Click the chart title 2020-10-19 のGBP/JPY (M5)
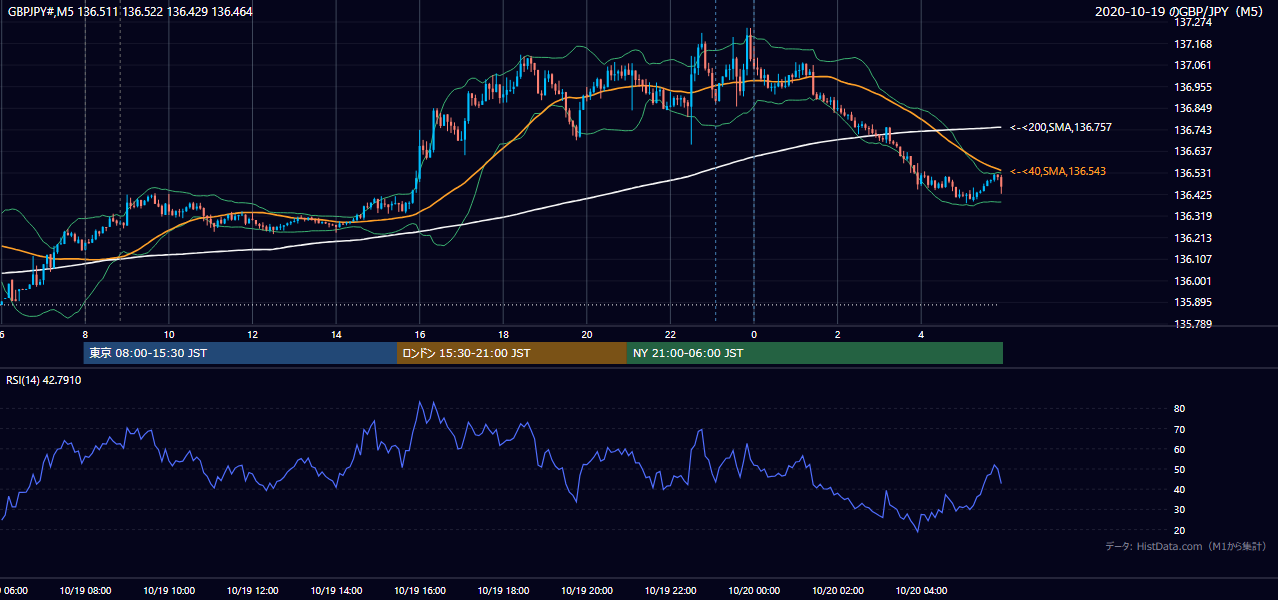The width and height of the screenshot is (1278, 600). (x=1180, y=11)
